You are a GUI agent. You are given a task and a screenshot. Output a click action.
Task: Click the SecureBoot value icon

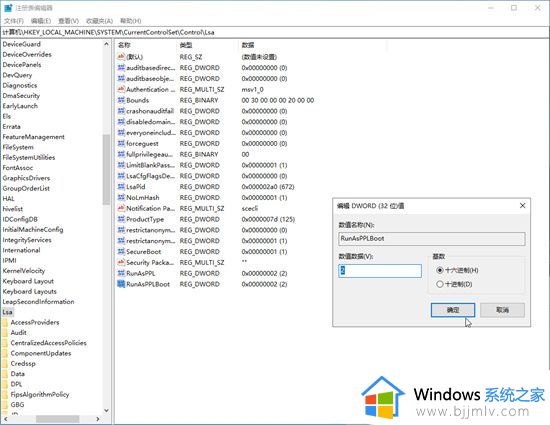click(x=121, y=251)
